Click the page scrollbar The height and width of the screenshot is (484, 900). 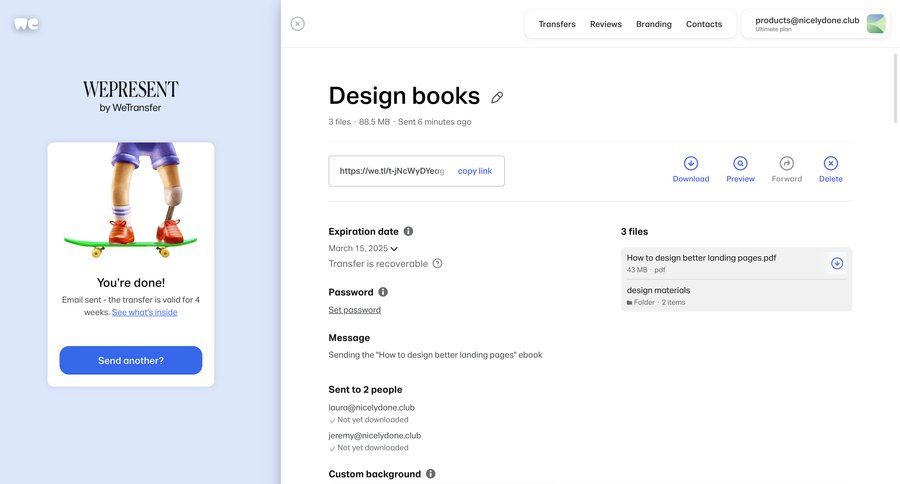[x=895, y=88]
